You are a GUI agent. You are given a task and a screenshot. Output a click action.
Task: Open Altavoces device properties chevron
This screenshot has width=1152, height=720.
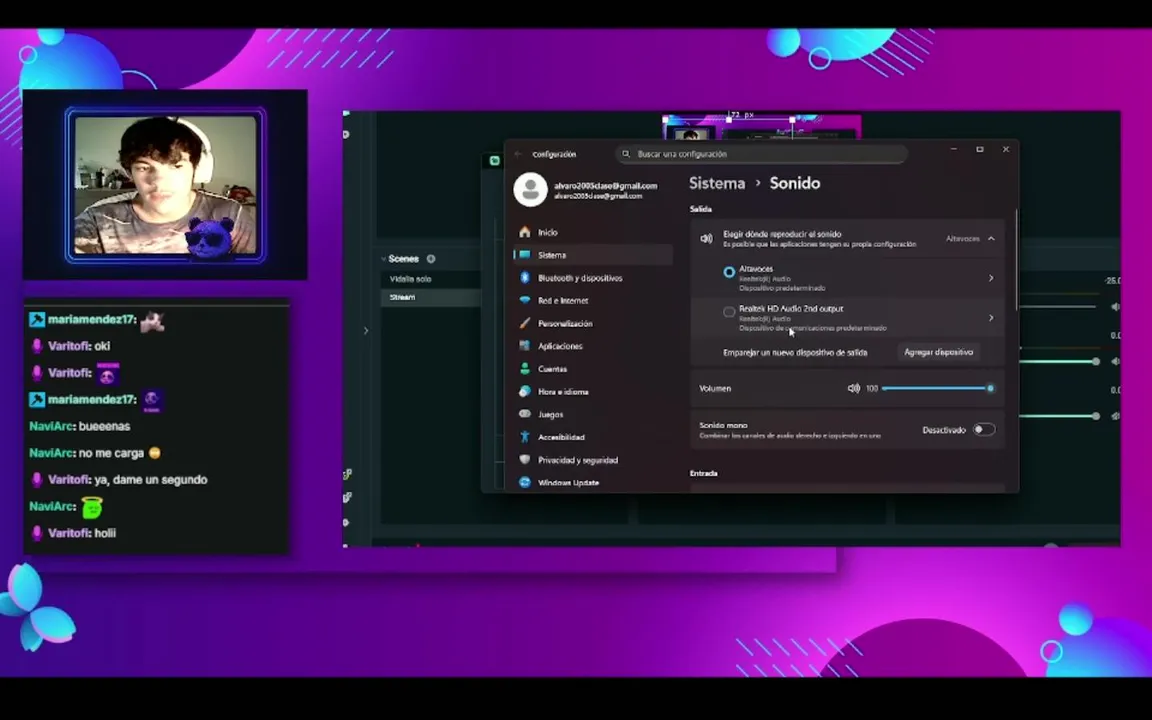pos(991,278)
